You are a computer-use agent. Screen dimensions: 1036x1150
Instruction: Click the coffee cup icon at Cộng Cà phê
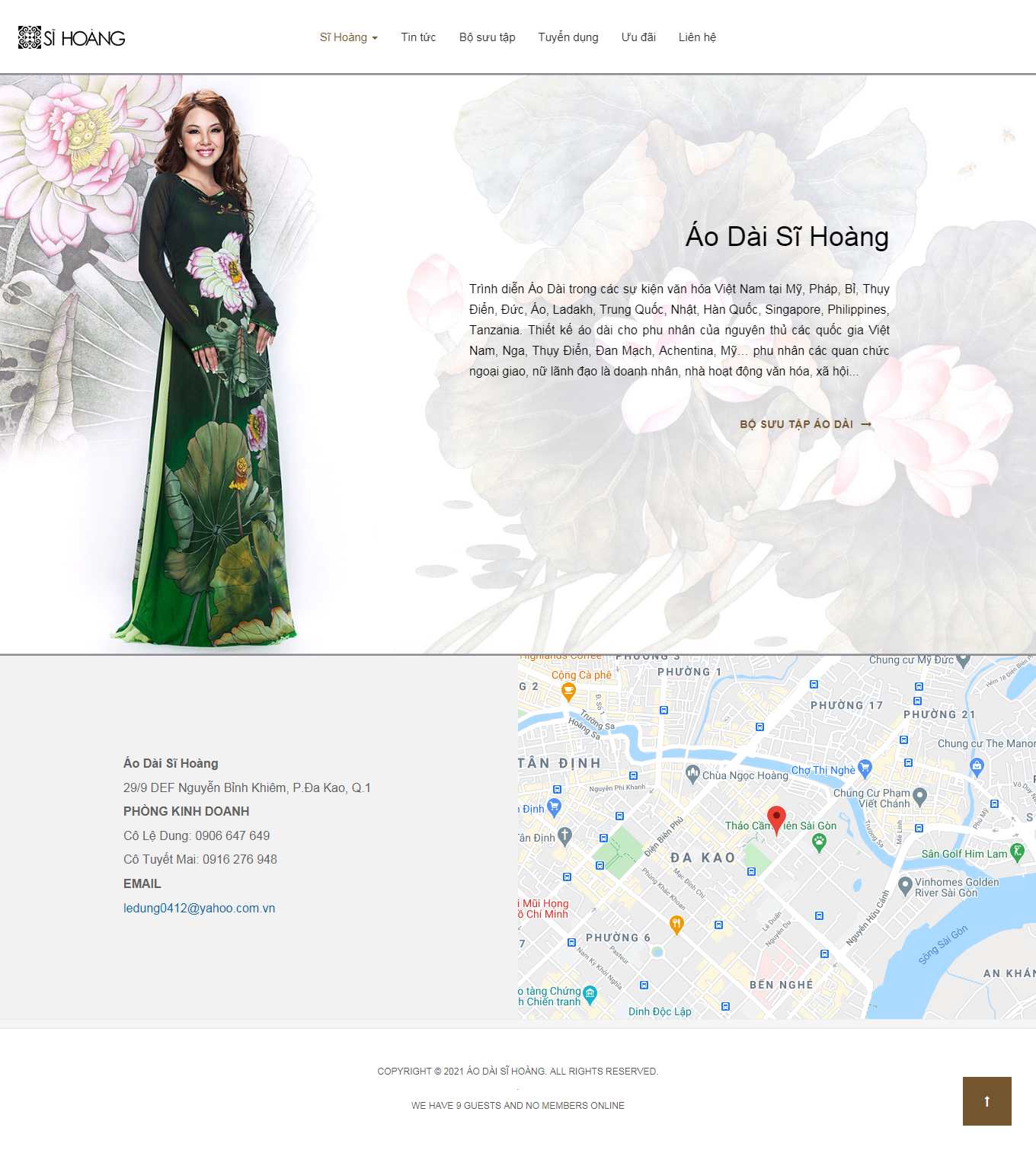(567, 689)
